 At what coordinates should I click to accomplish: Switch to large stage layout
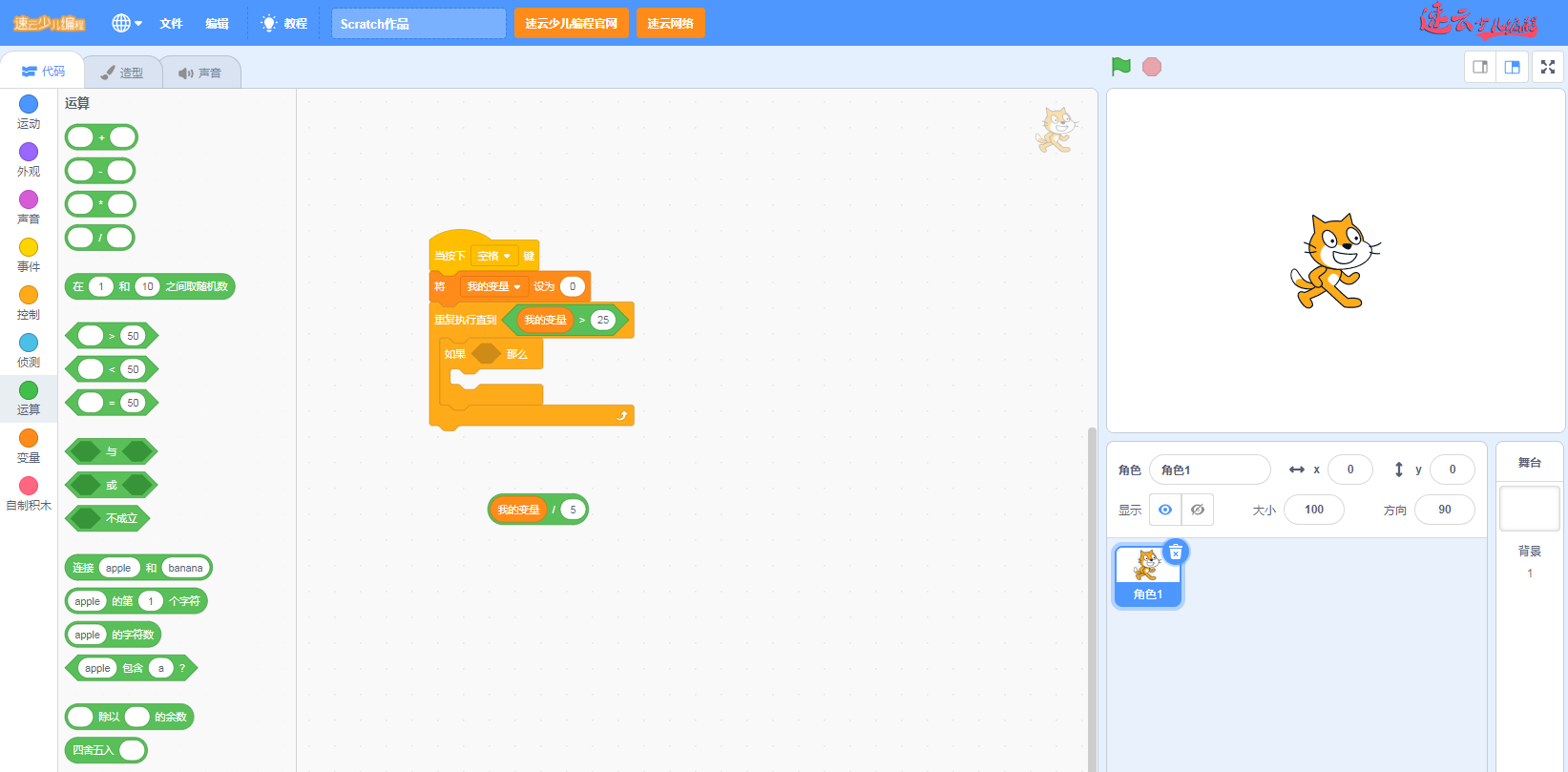click(1513, 67)
